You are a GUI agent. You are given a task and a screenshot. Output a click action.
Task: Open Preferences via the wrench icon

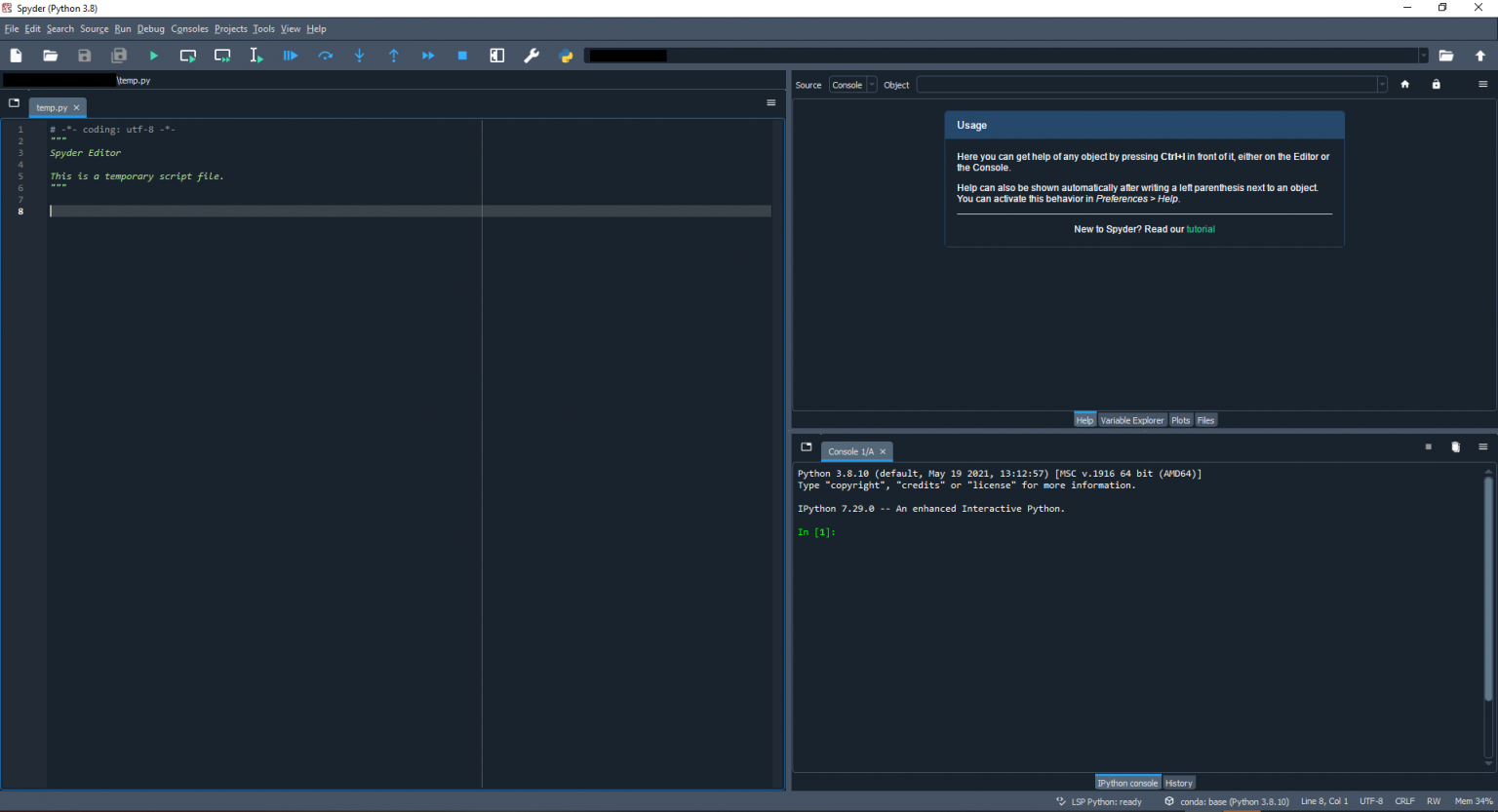[x=532, y=56]
